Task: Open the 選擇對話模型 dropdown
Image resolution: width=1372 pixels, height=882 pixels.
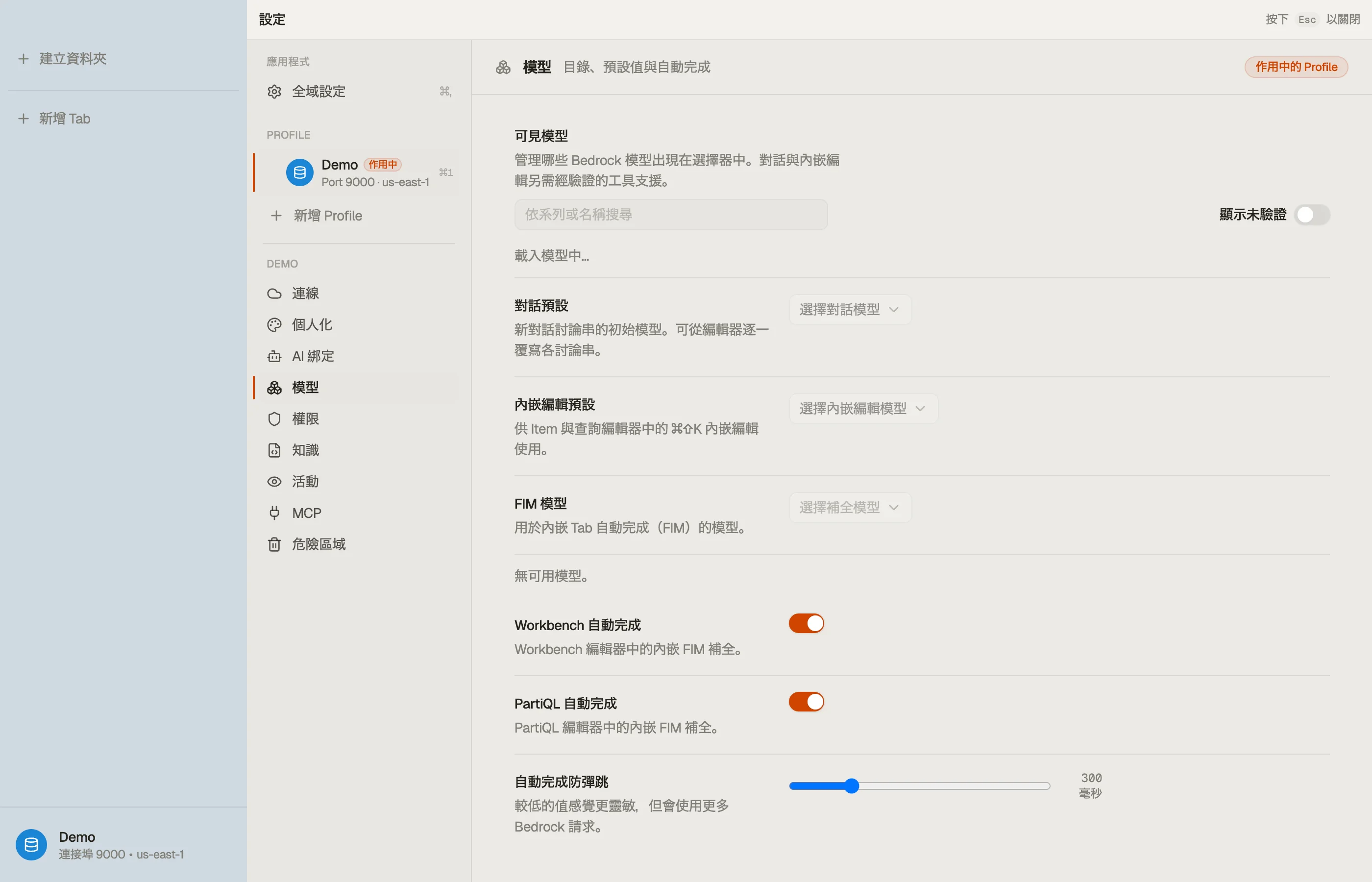Action: (850, 310)
